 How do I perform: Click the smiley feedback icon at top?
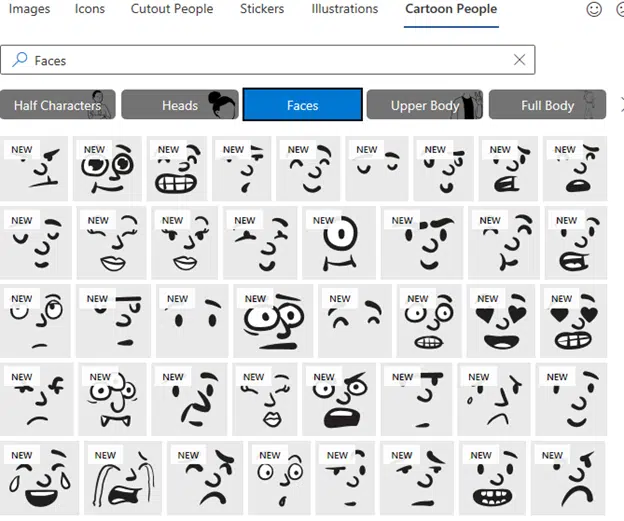tap(594, 9)
